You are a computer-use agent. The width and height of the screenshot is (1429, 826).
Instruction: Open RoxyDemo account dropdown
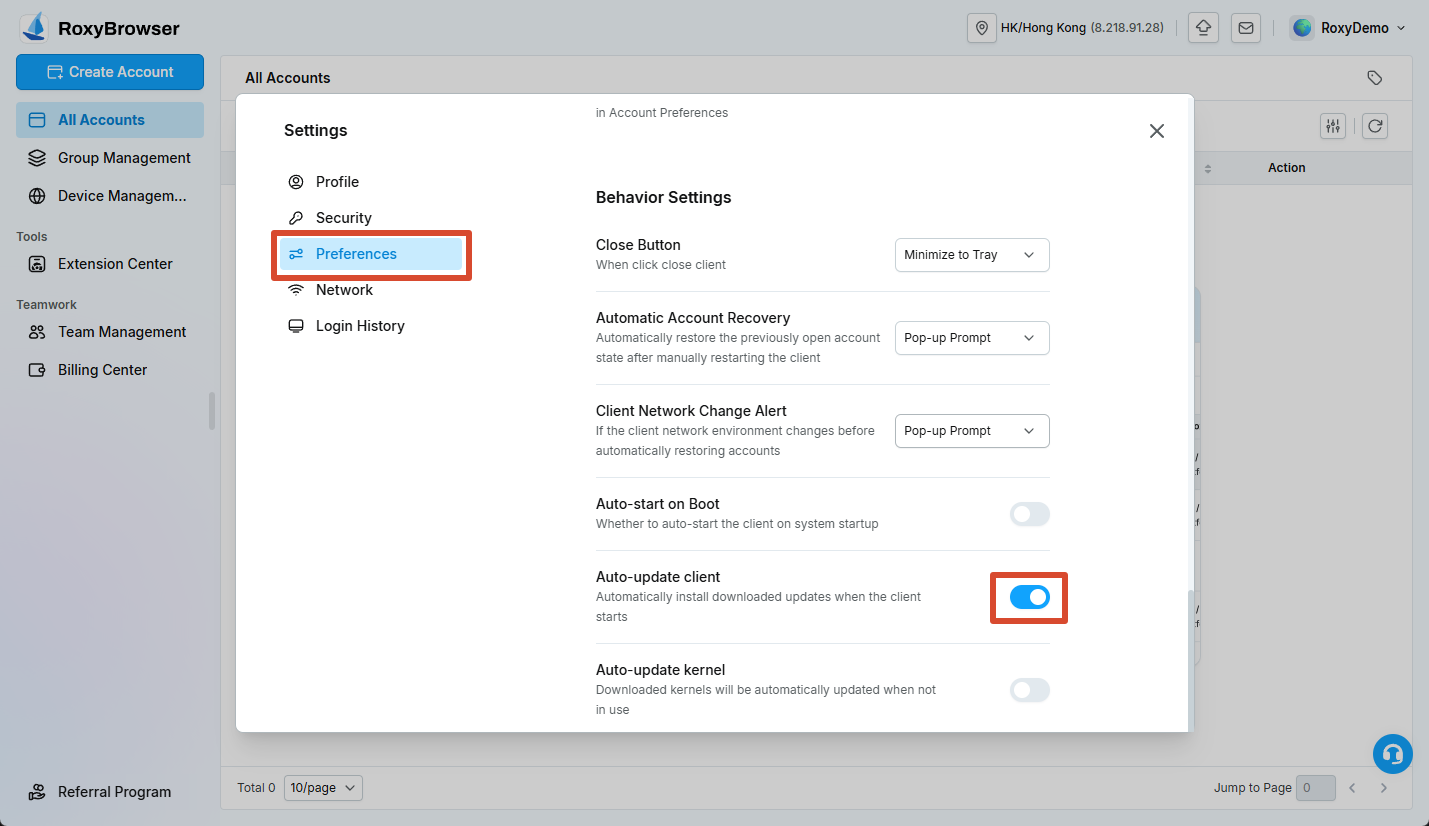[1348, 28]
